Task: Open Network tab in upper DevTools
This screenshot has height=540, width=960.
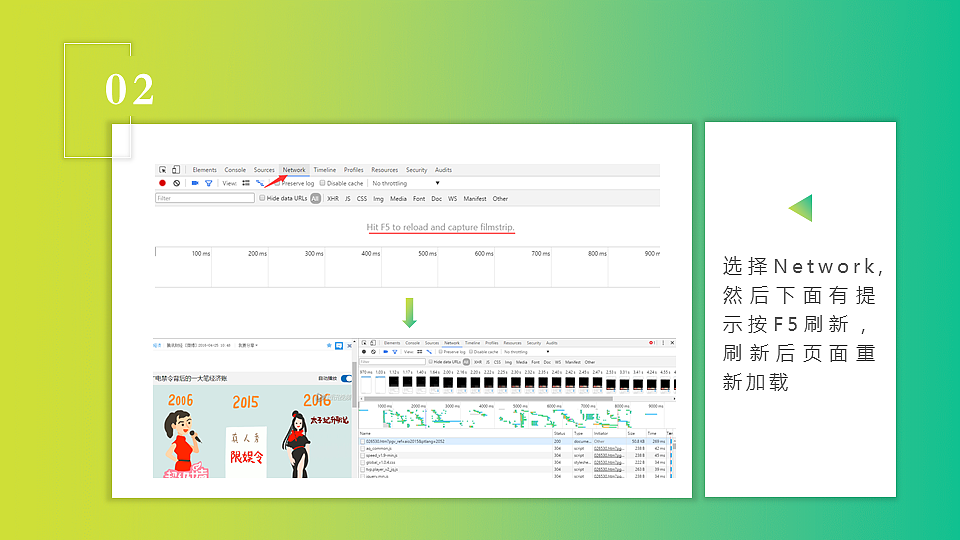Action: [294, 170]
